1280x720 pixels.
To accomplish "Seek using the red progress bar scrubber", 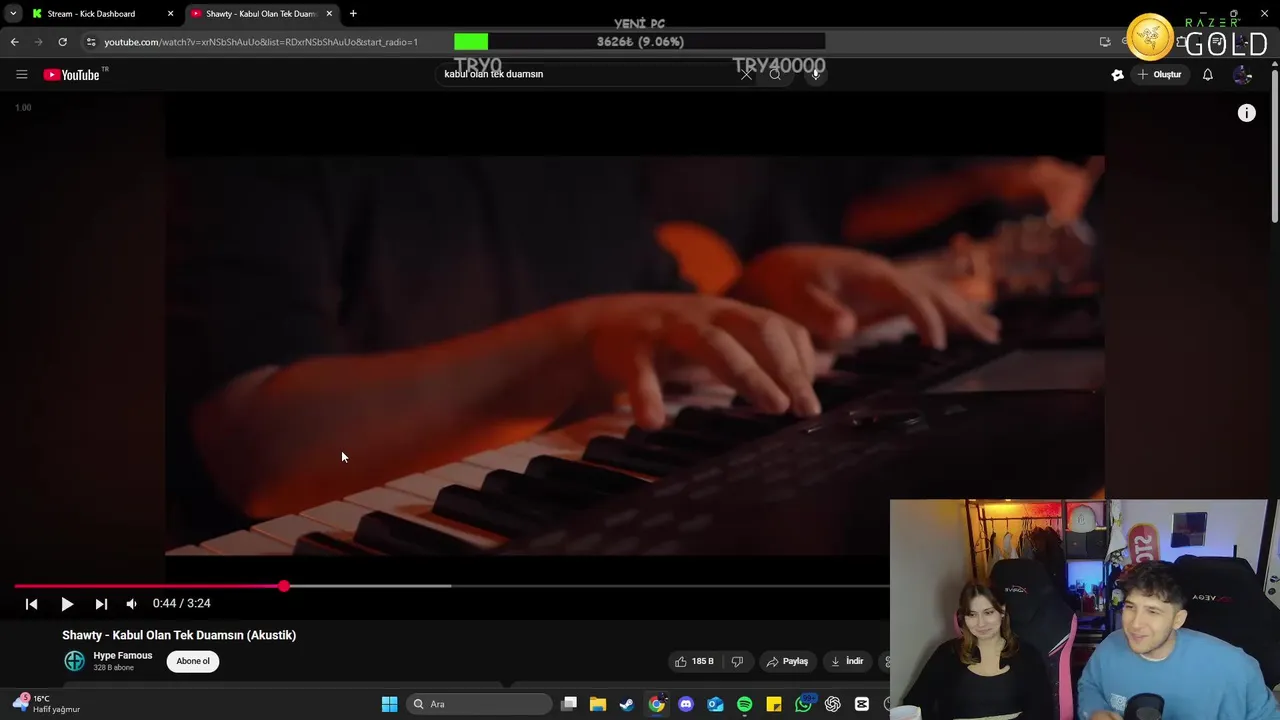I will (x=284, y=586).
